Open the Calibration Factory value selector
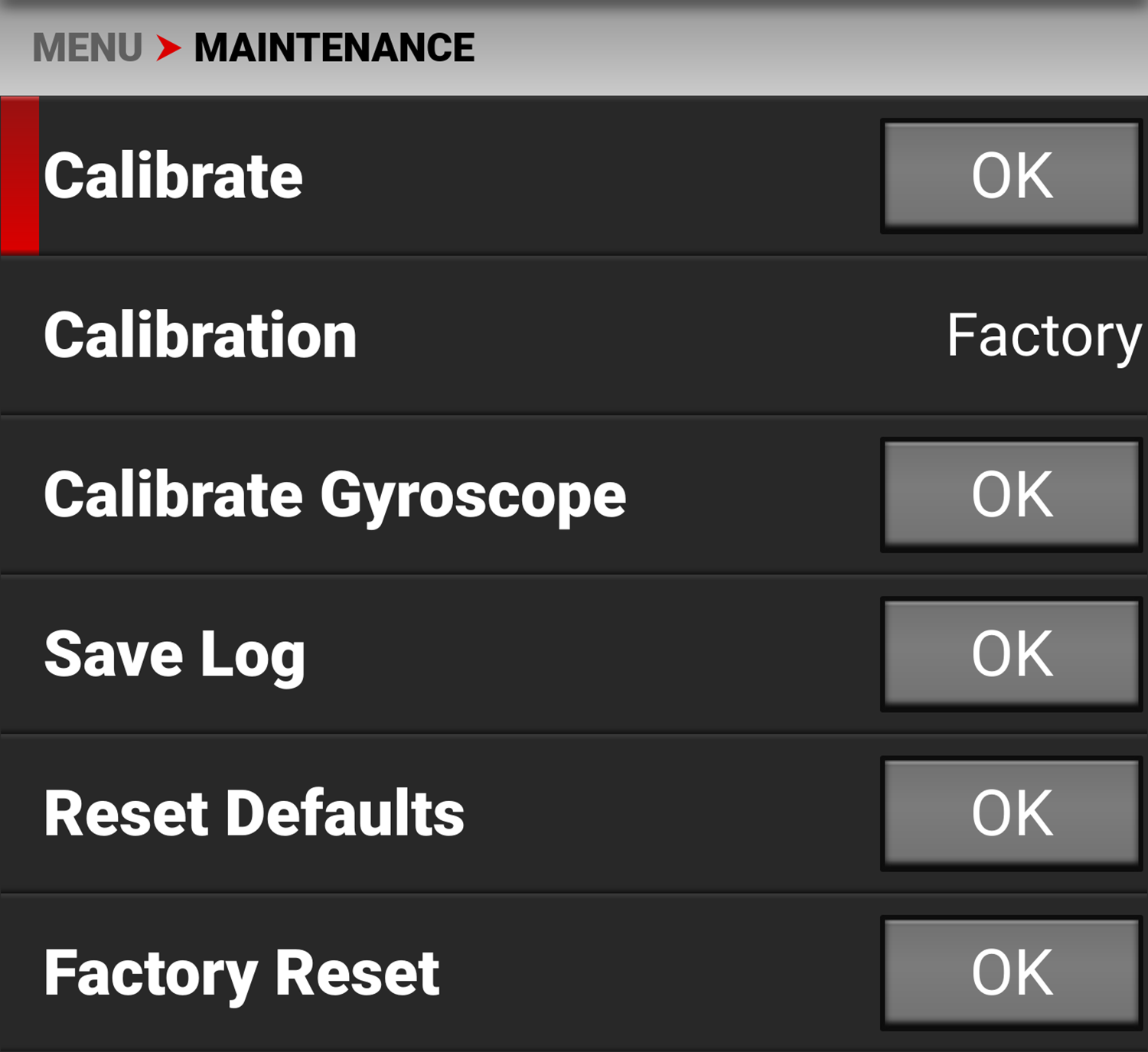This screenshot has width=1148, height=1052. click(1044, 337)
